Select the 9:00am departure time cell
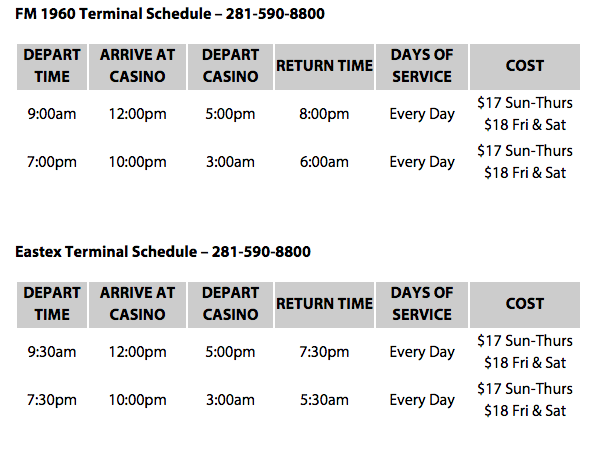 pyautogui.click(x=52, y=114)
